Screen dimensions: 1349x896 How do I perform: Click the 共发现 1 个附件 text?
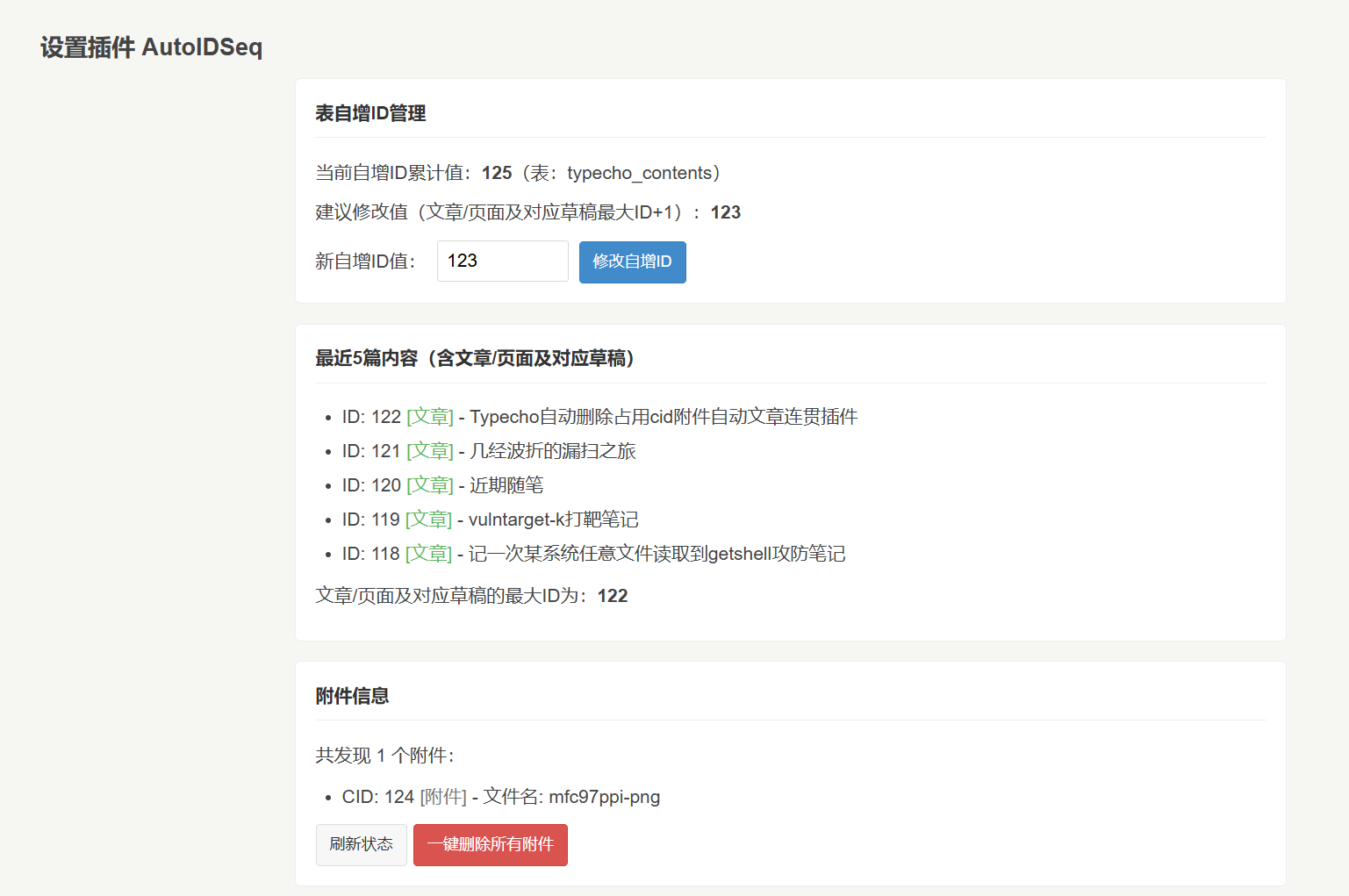[384, 756]
